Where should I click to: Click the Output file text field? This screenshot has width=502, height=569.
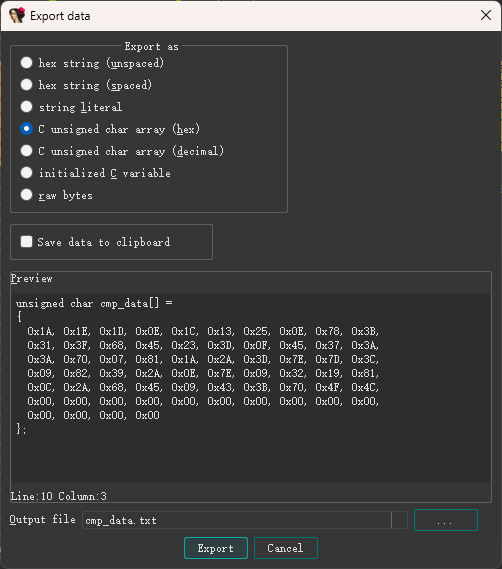[237, 520]
